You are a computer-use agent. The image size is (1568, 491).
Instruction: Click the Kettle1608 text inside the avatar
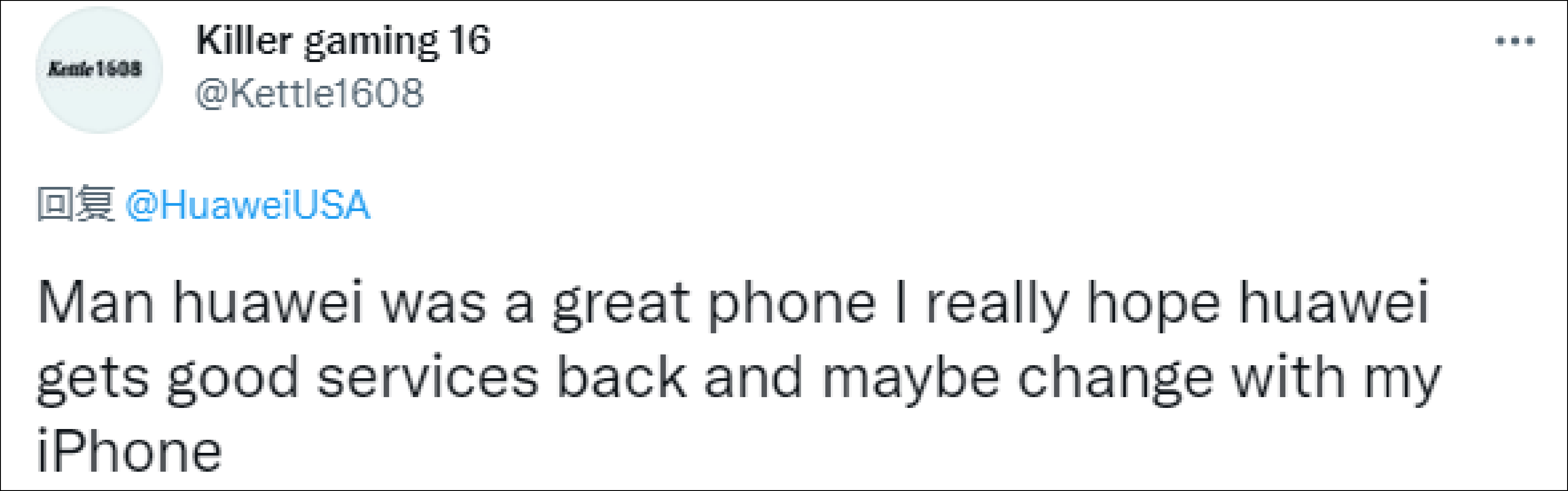click(x=94, y=69)
